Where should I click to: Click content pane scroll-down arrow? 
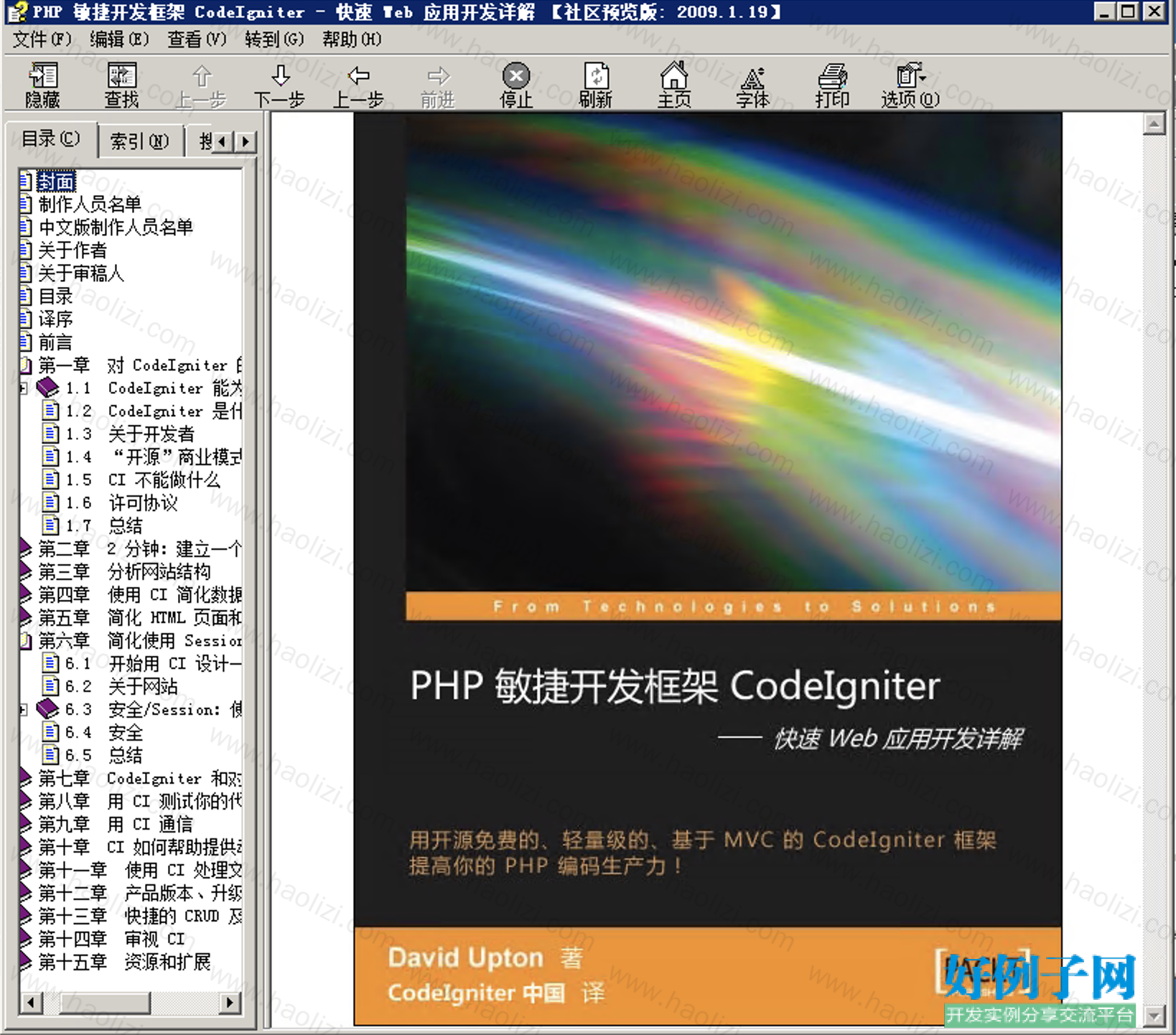coord(1154,1016)
